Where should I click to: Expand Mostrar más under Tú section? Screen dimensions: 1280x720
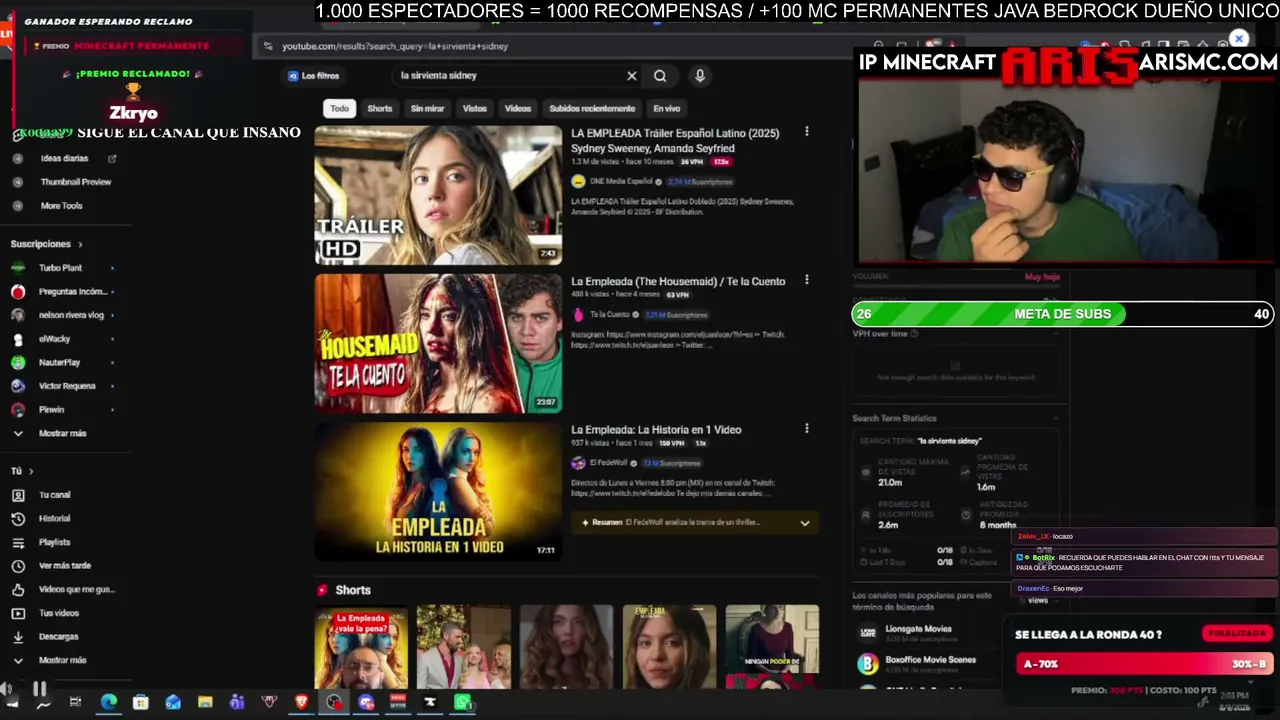pyautogui.click(x=62, y=660)
